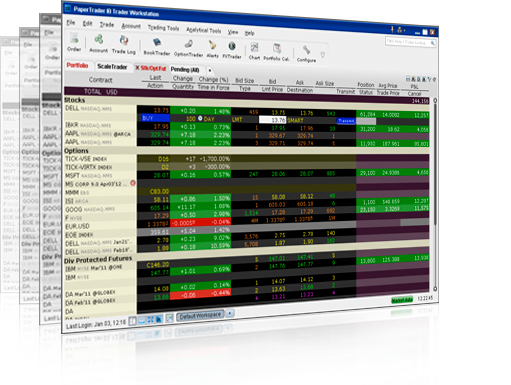This screenshot has width=511, height=385.
Task: Open the Configure wrench icon
Action: 306,54
